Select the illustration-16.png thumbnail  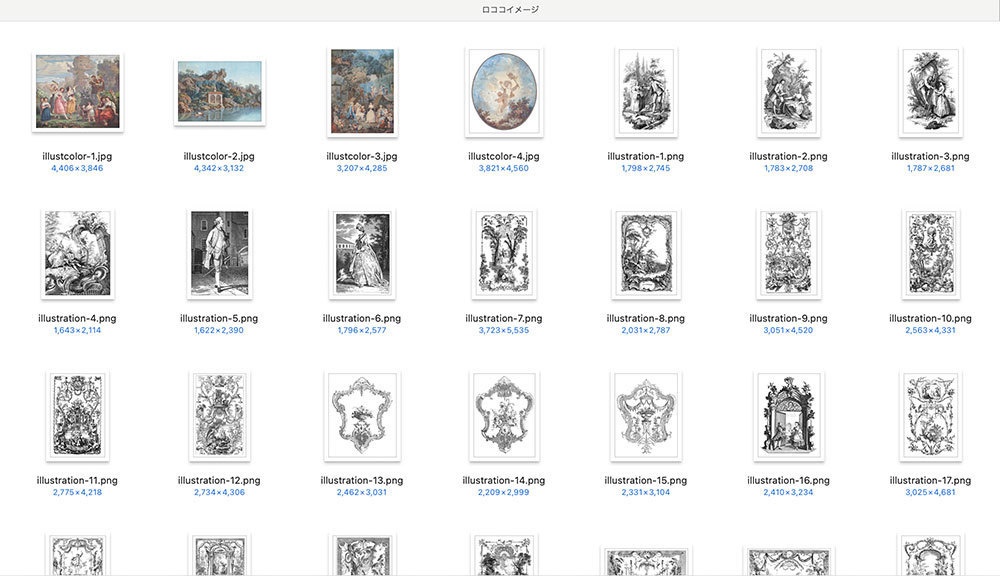pyautogui.click(x=788, y=416)
